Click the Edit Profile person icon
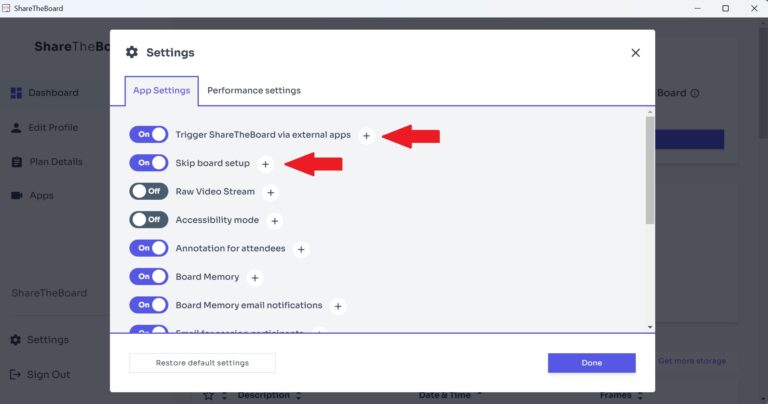This screenshot has height=404, width=768. point(16,128)
